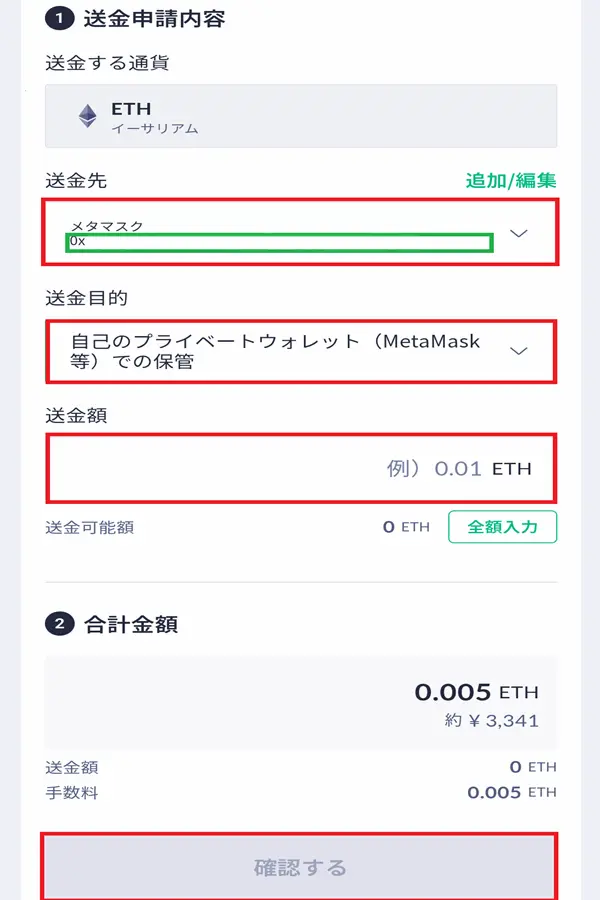Click the Ethereum diamond logo icon

[88, 116]
